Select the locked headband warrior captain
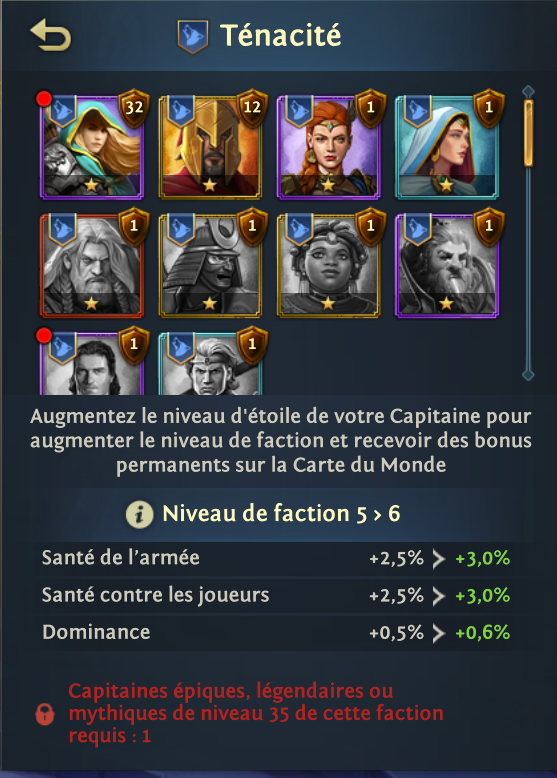The image size is (557, 778). tap(210, 364)
